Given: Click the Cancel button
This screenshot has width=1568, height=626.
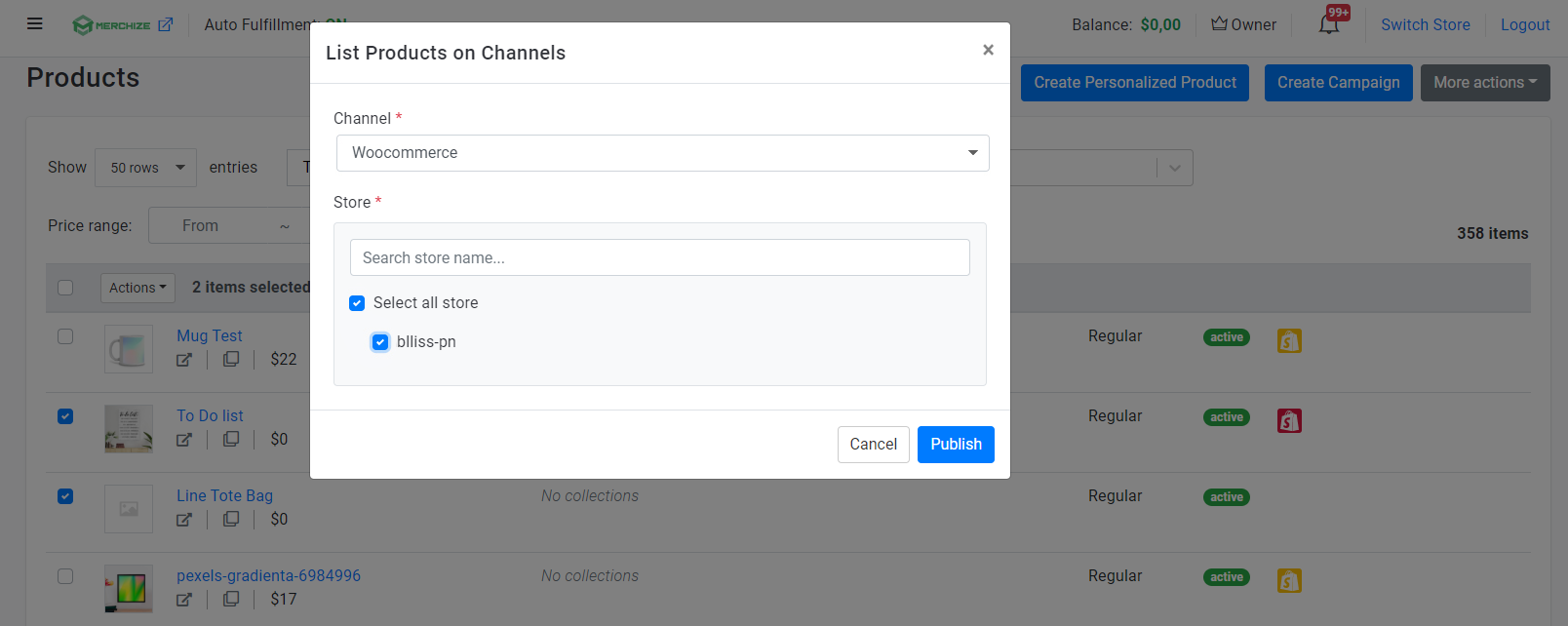Looking at the screenshot, I should (874, 445).
